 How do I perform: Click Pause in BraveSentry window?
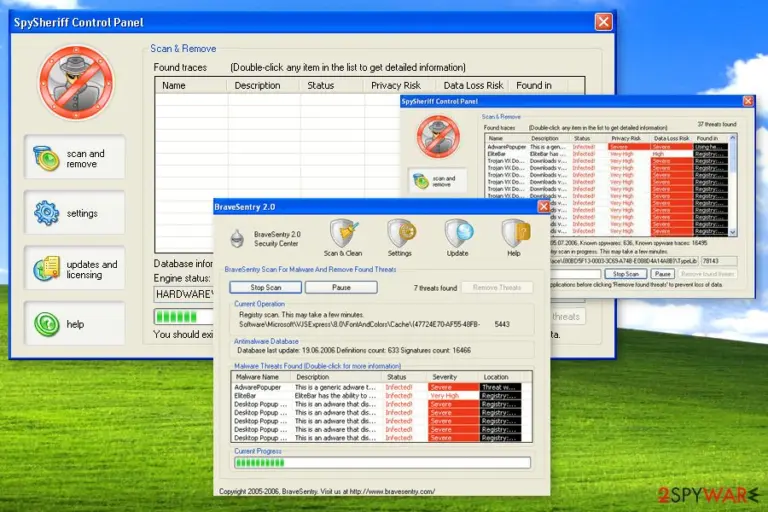341,288
